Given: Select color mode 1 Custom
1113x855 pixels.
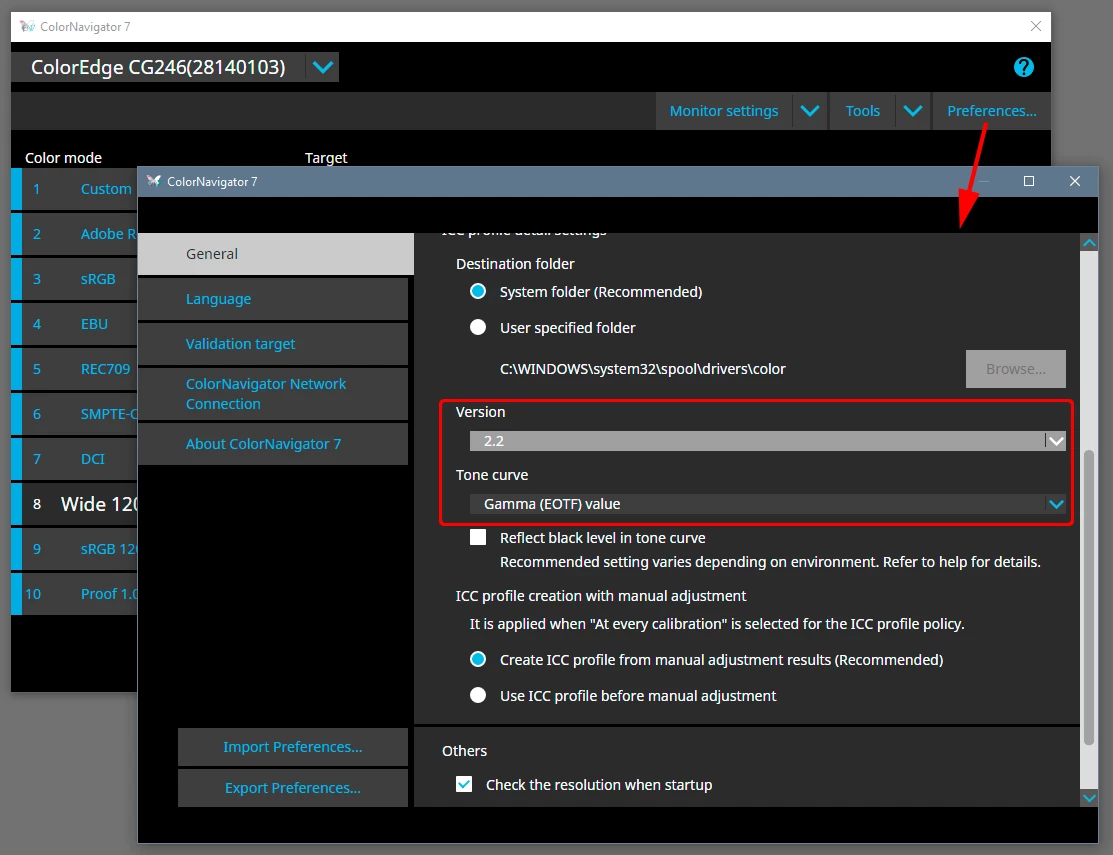Looking at the screenshot, I should coord(74,189).
